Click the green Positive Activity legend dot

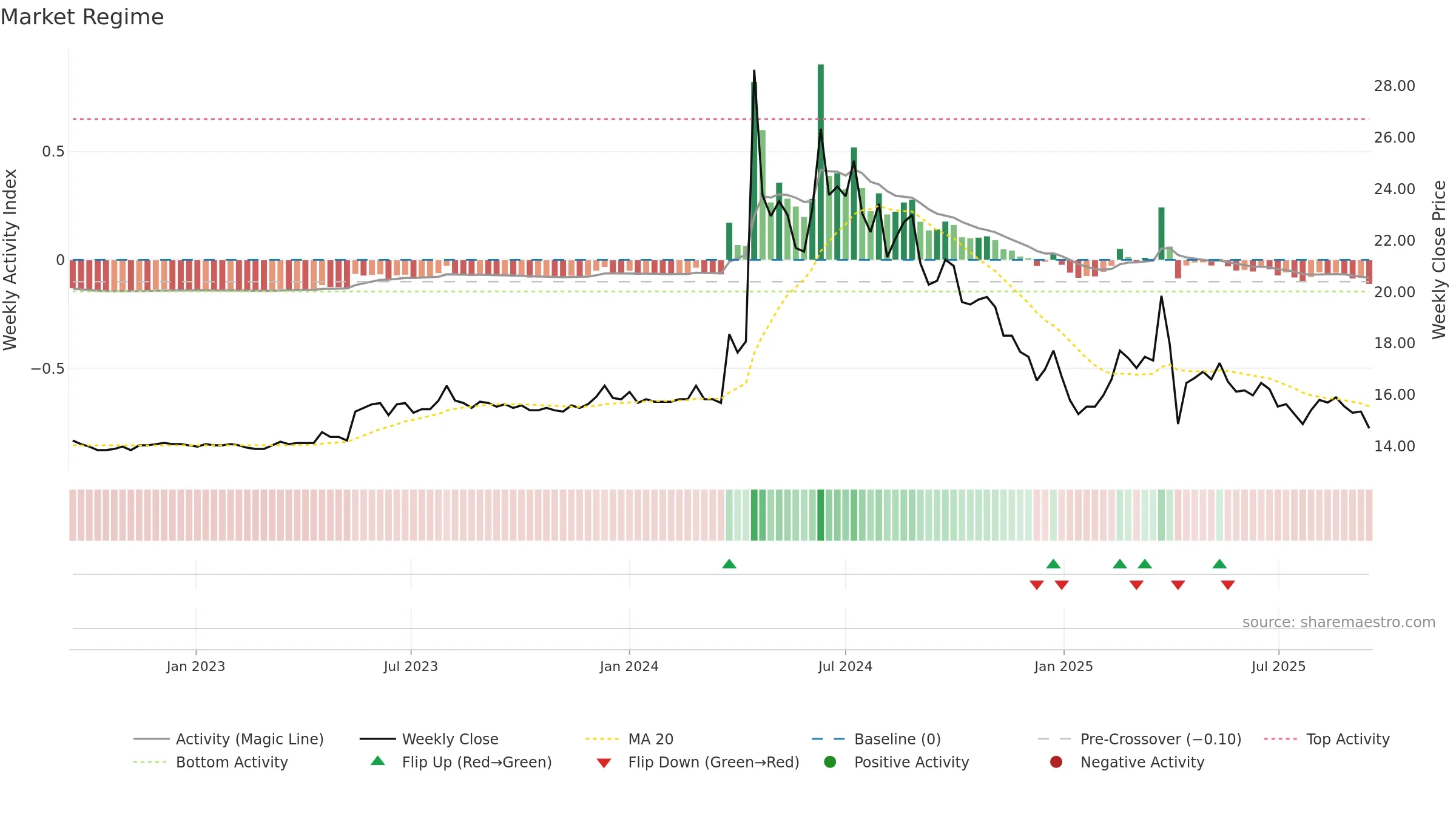pos(830,762)
